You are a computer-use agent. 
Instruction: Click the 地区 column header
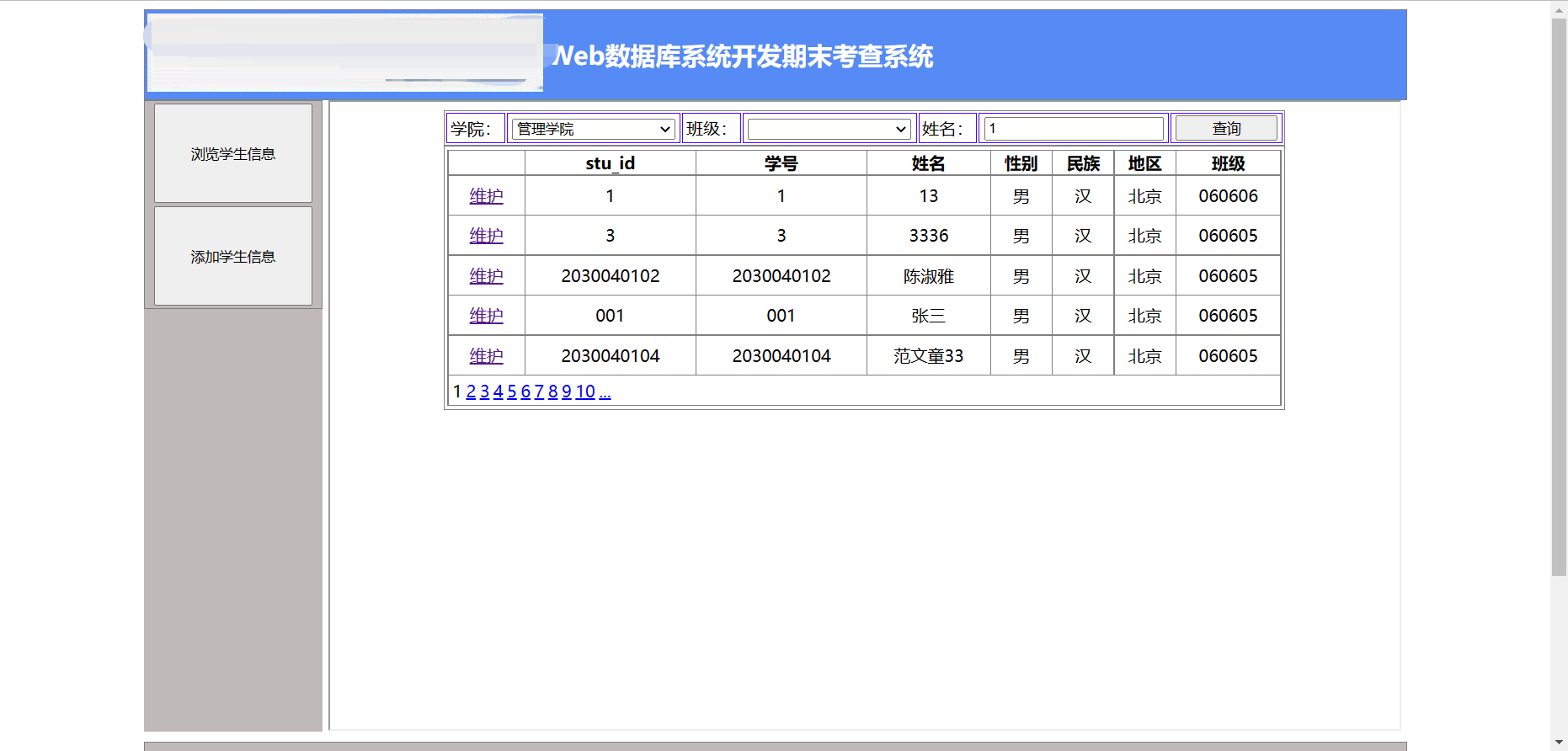pos(1145,163)
